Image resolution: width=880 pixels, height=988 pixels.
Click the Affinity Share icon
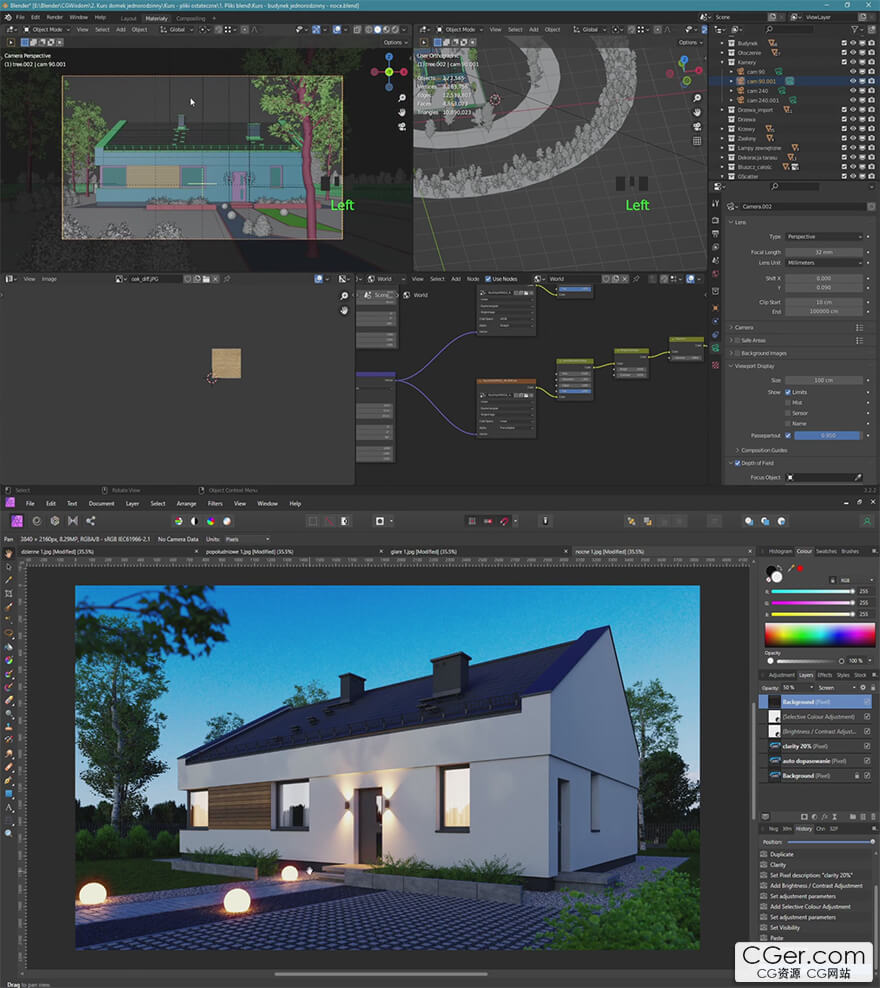pos(91,521)
